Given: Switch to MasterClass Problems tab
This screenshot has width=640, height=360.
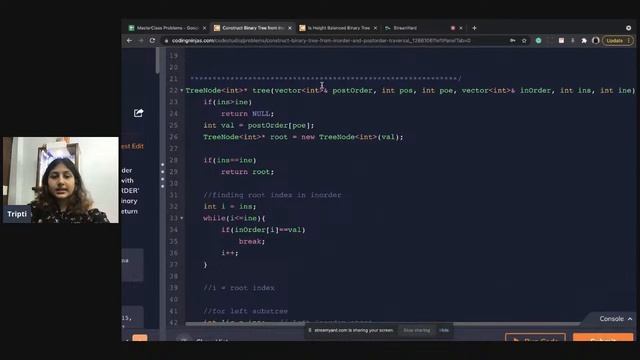Looking at the screenshot, I should click(x=167, y=28).
